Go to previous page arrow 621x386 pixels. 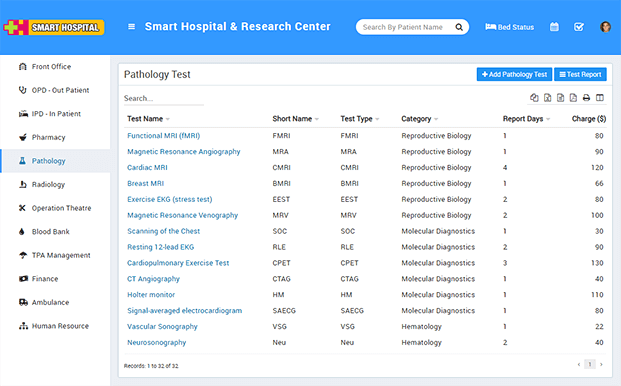(x=579, y=364)
